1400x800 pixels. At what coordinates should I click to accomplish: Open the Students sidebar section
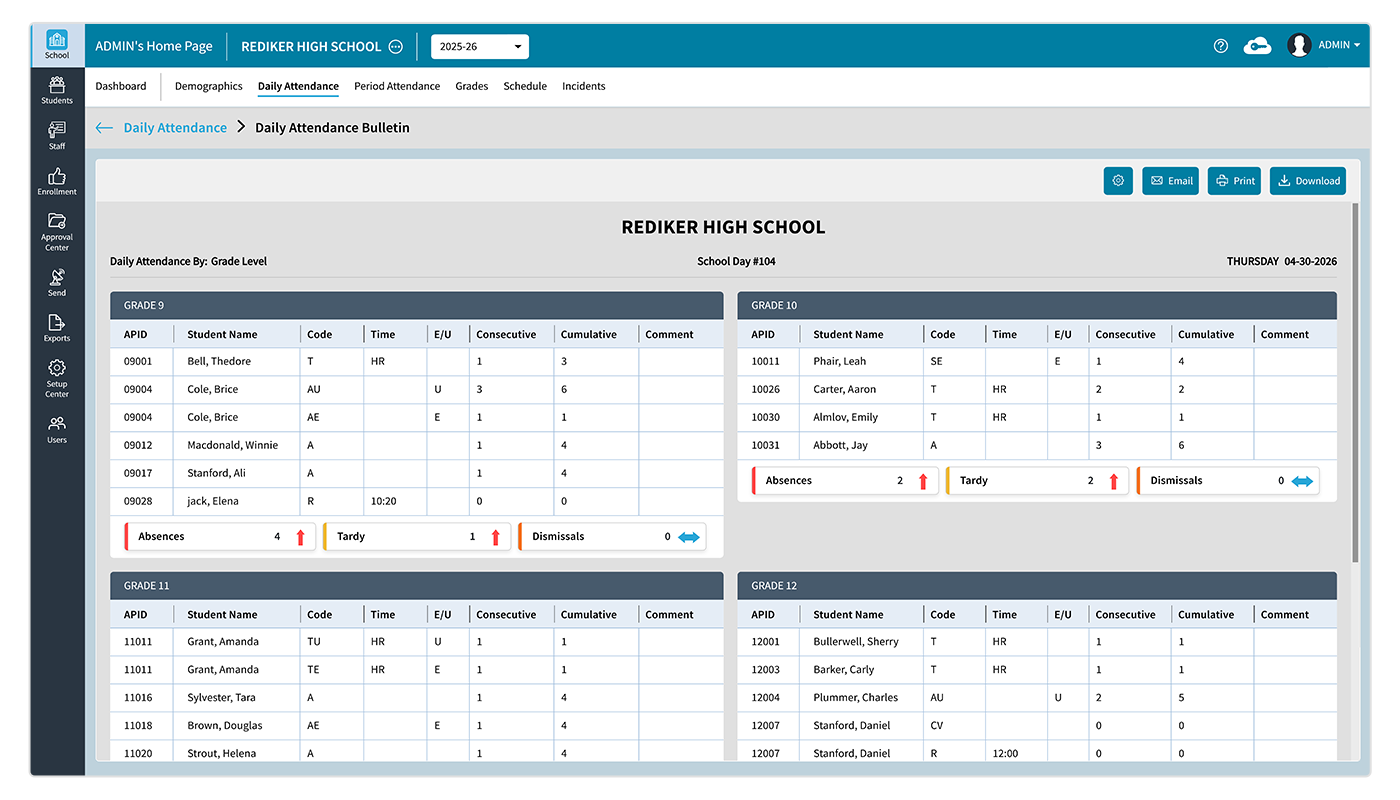(57, 90)
